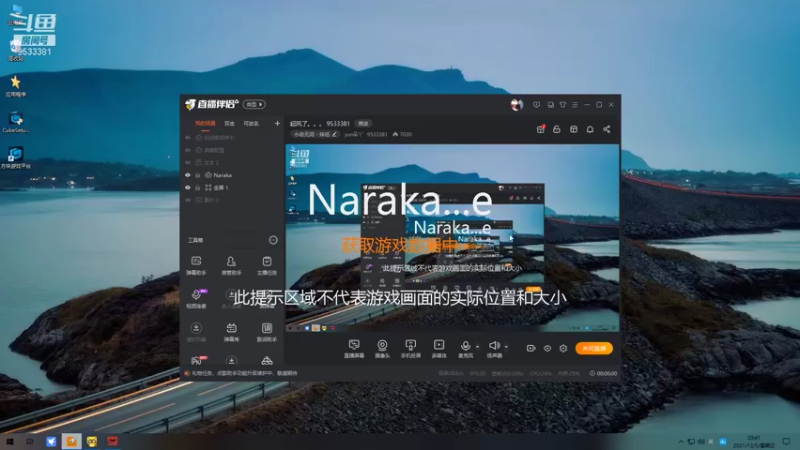Open the 主播任务 tool
Image resolution: width=800 pixels, height=450 pixels.
click(x=266, y=265)
